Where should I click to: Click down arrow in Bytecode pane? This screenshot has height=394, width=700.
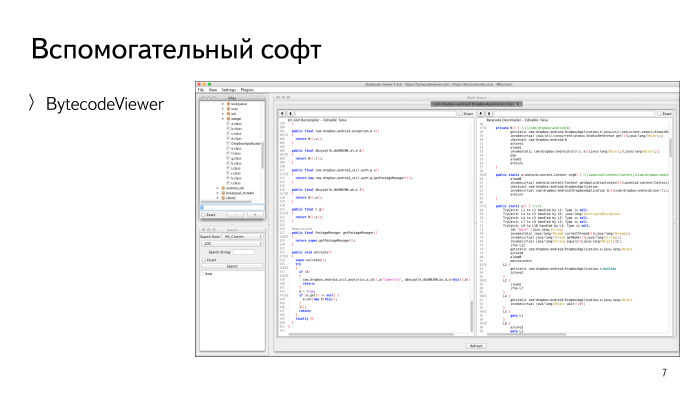(489, 113)
